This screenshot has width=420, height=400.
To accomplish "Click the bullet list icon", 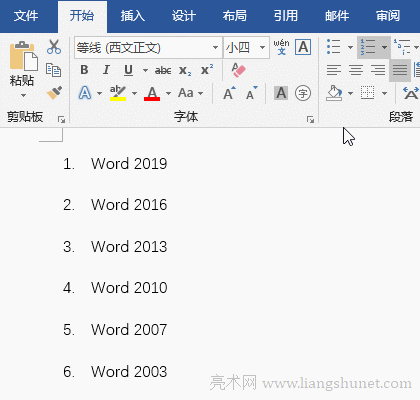I will pos(334,47).
